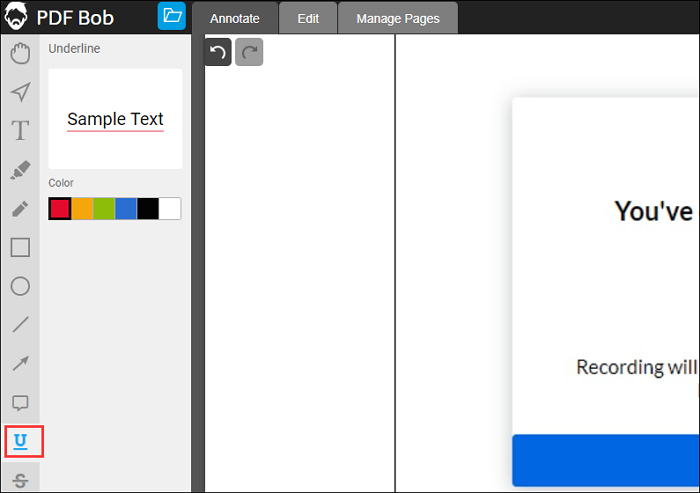
Task: Switch to the Edit tab
Action: click(x=308, y=18)
